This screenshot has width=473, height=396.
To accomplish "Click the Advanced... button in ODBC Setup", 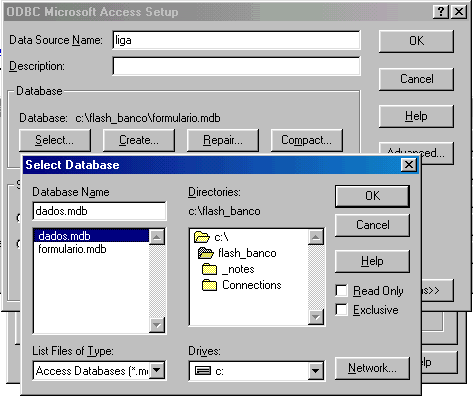I will coord(437,153).
